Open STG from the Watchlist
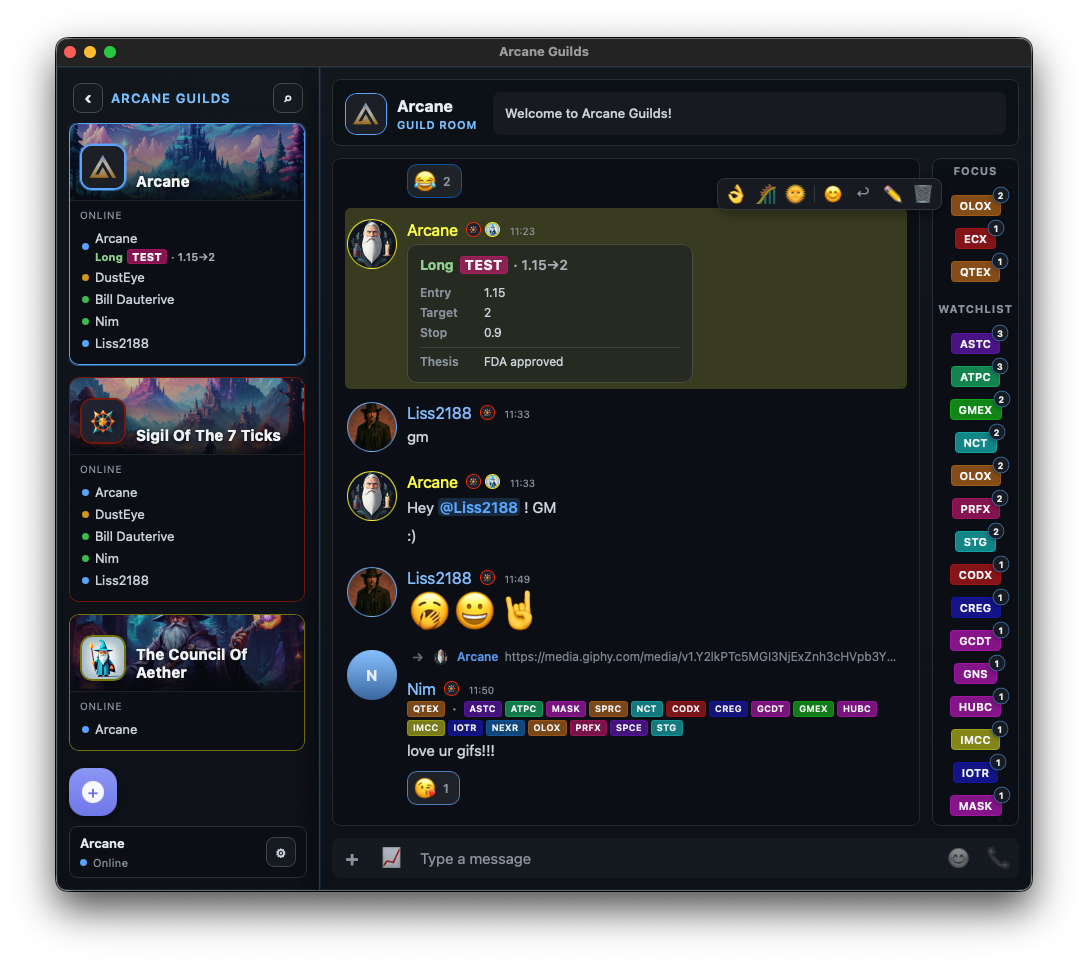 click(x=975, y=542)
